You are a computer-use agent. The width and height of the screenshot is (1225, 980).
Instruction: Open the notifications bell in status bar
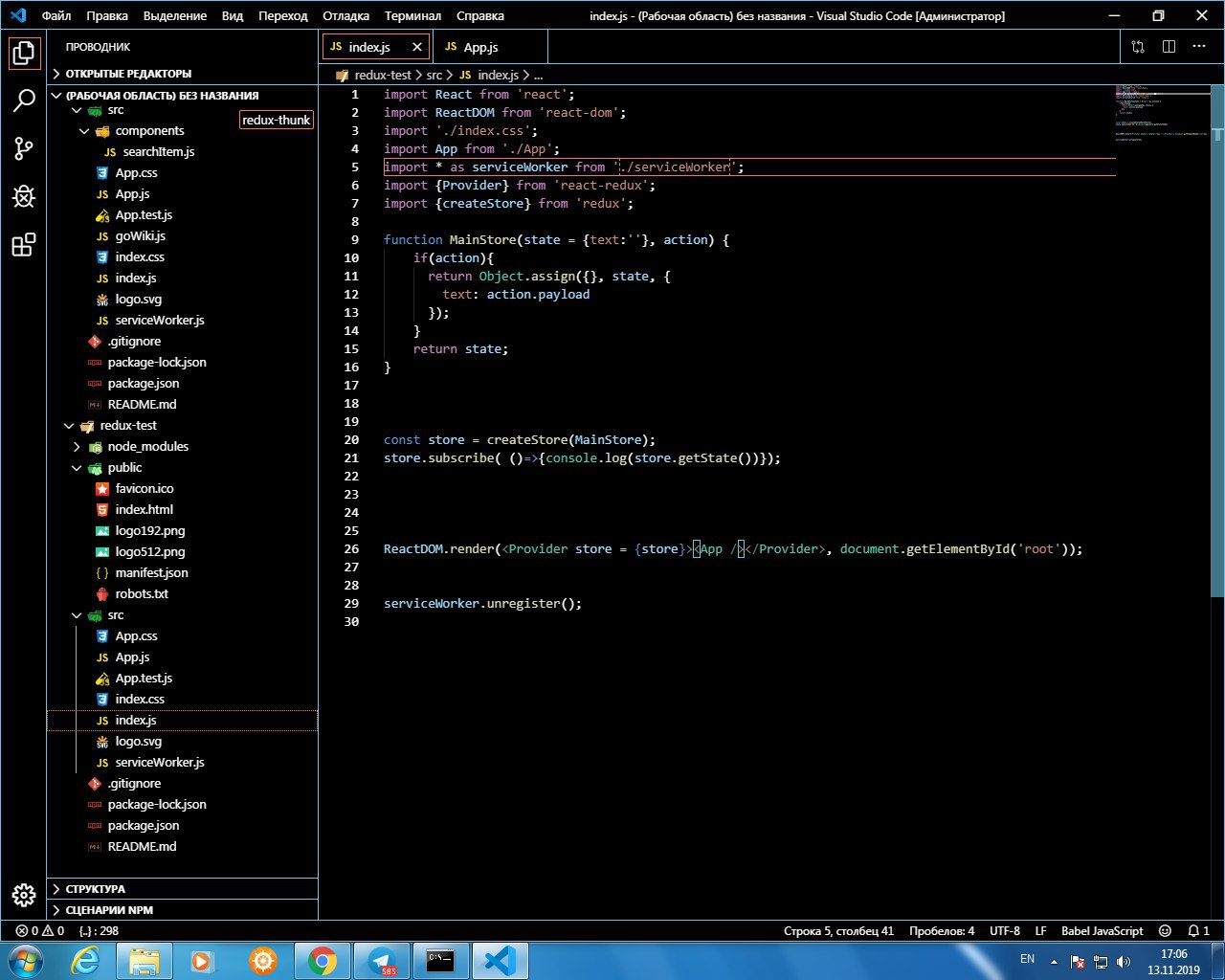(1198, 930)
